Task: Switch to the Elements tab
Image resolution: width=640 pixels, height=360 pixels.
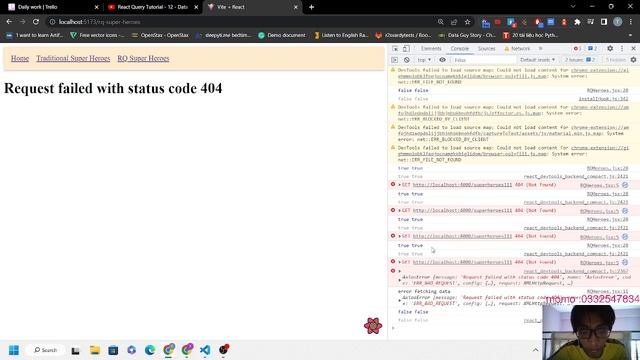Action: click(431, 49)
